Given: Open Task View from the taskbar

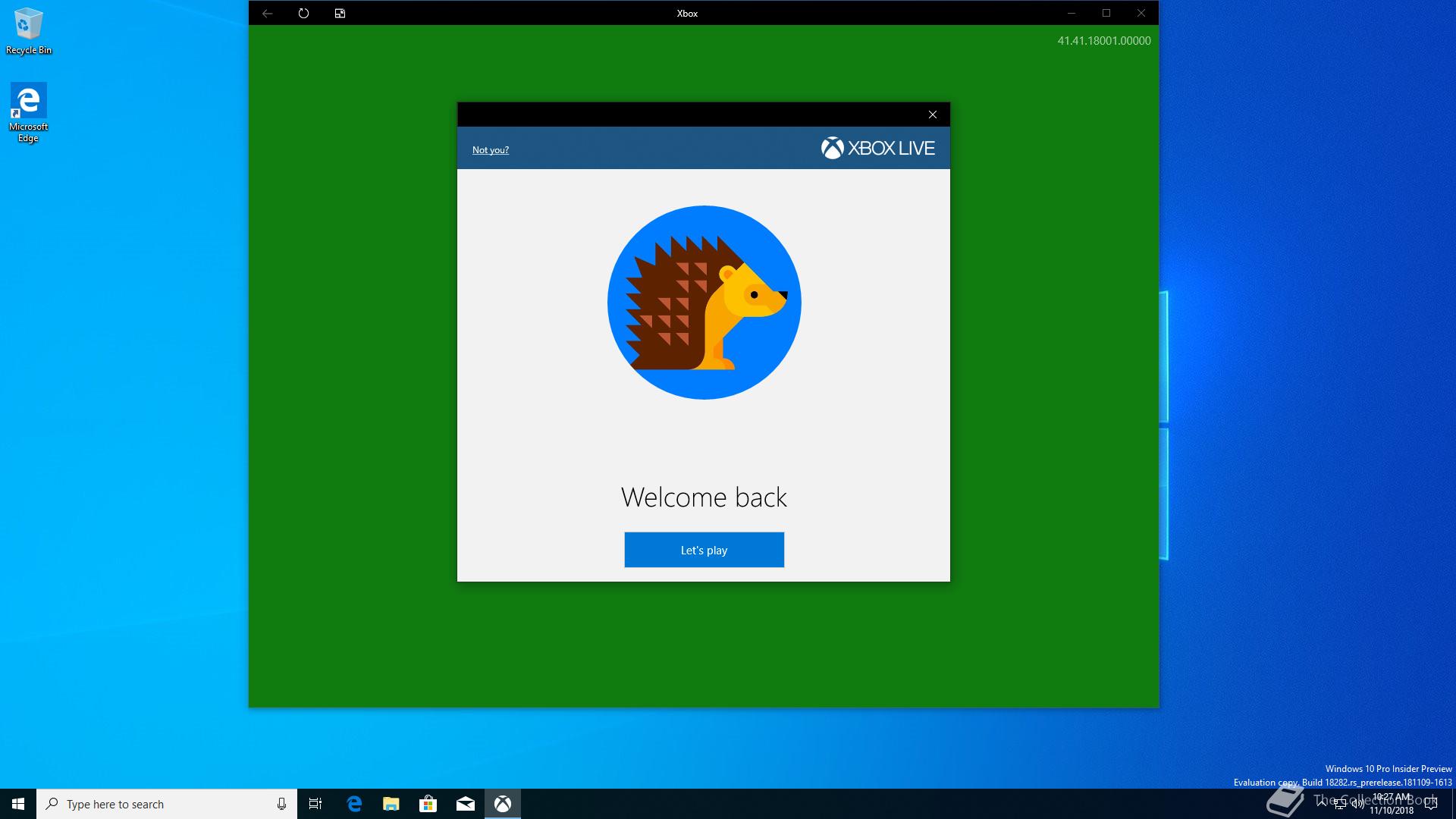Looking at the screenshot, I should [315, 804].
